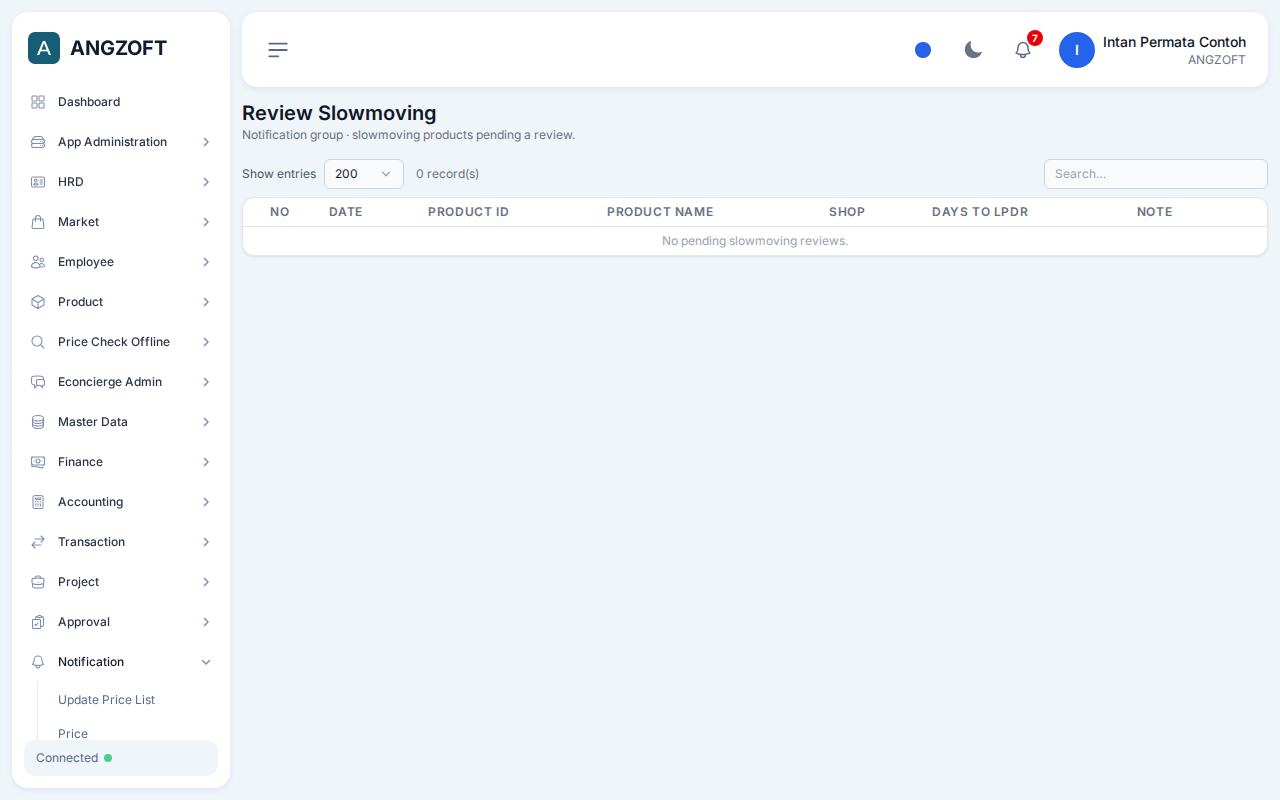
Task: Sort by the DATE column header
Action: click(x=346, y=212)
